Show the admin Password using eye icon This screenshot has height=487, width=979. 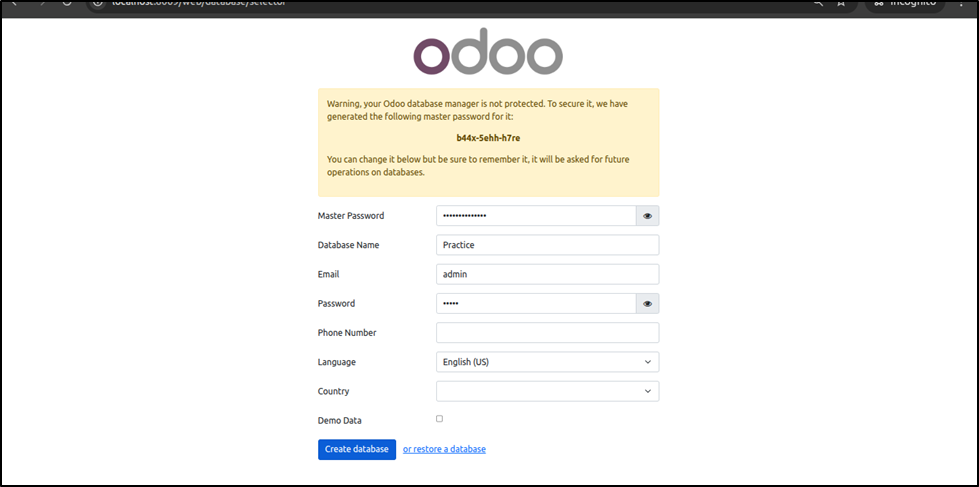[x=647, y=304]
